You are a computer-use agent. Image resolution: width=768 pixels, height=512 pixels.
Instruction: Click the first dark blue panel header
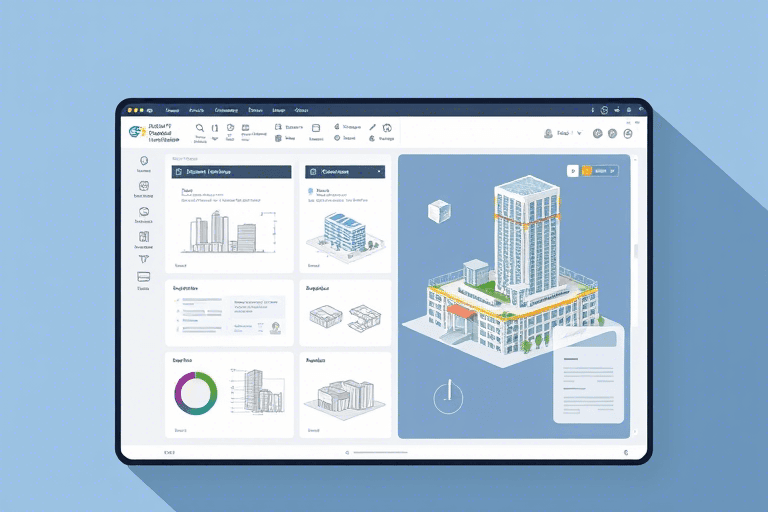(x=232, y=172)
